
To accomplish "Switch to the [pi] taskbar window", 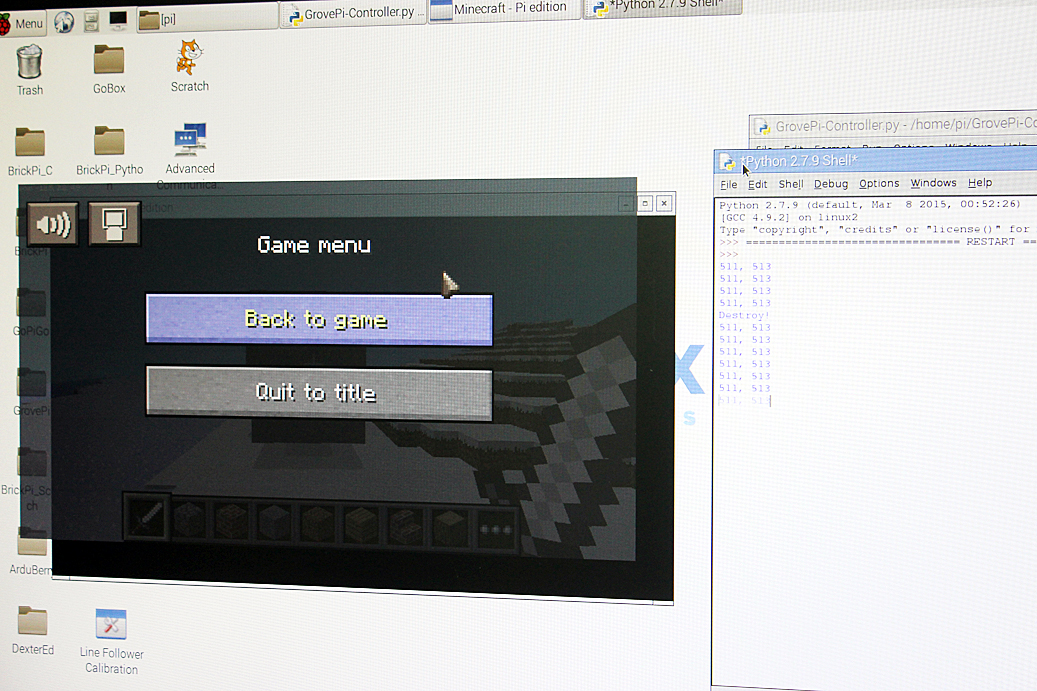I will point(207,18).
